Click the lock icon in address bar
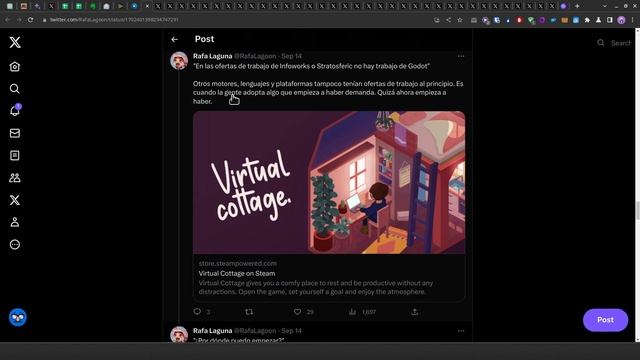 (x=44, y=20)
